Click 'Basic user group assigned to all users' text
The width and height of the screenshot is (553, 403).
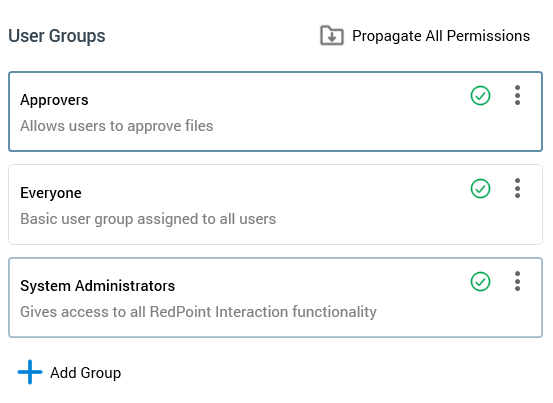148,219
